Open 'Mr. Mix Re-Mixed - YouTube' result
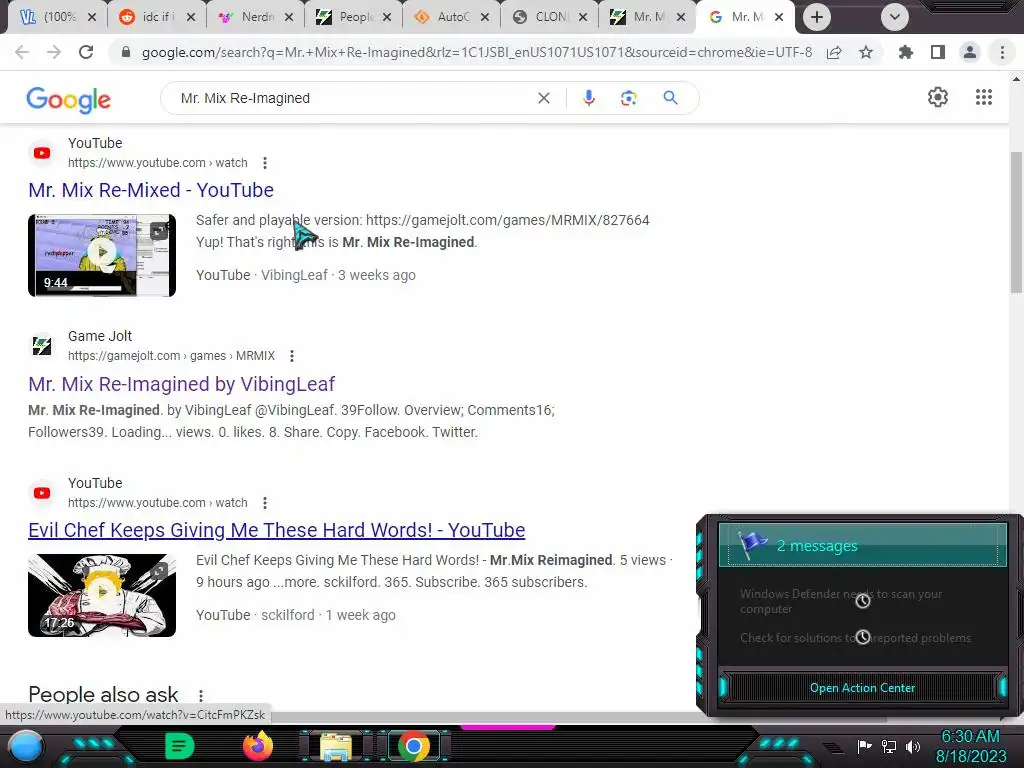The height and width of the screenshot is (768, 1024). 151,190
